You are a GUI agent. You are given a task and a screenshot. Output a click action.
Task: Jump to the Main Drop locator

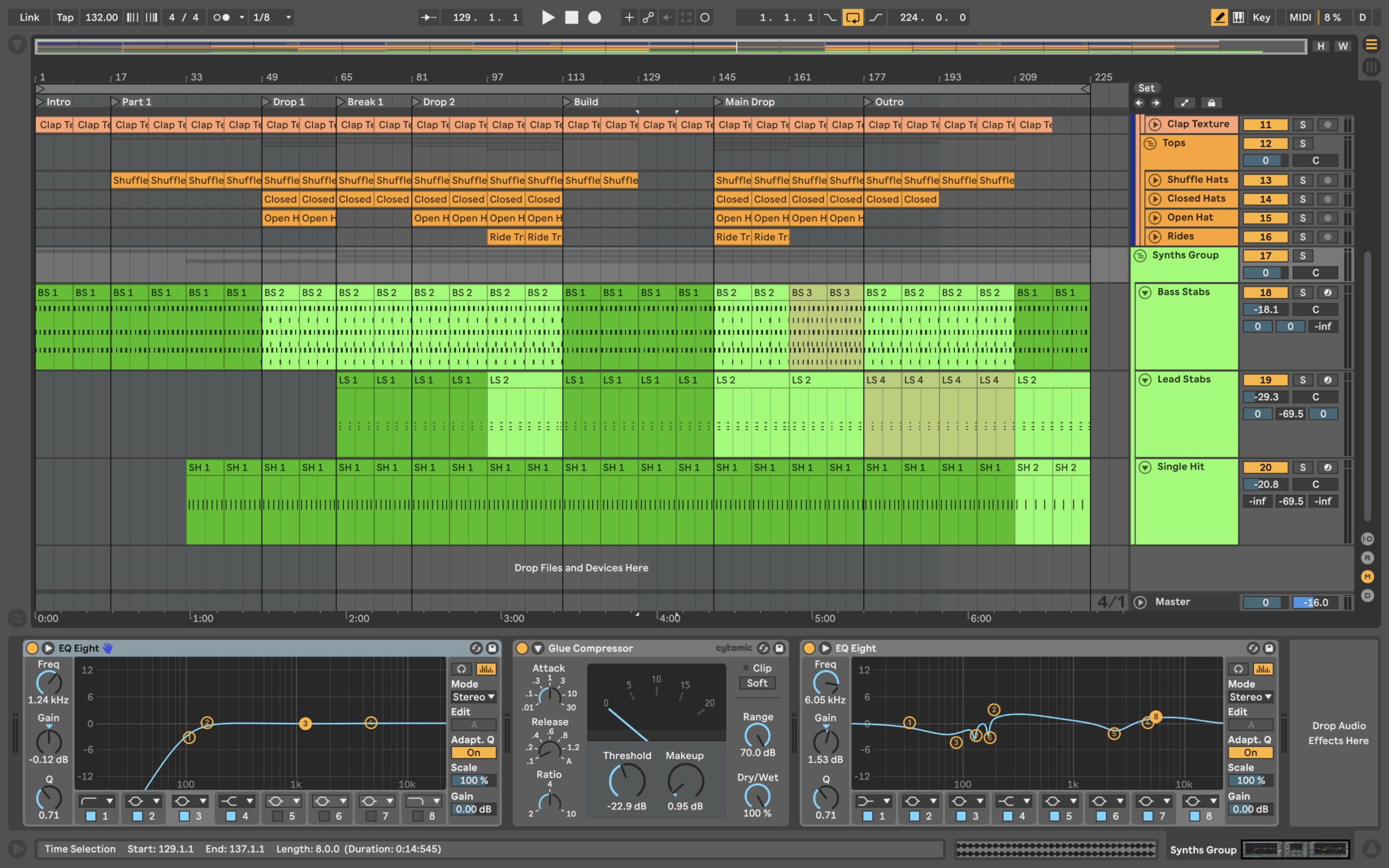[718, 101]
